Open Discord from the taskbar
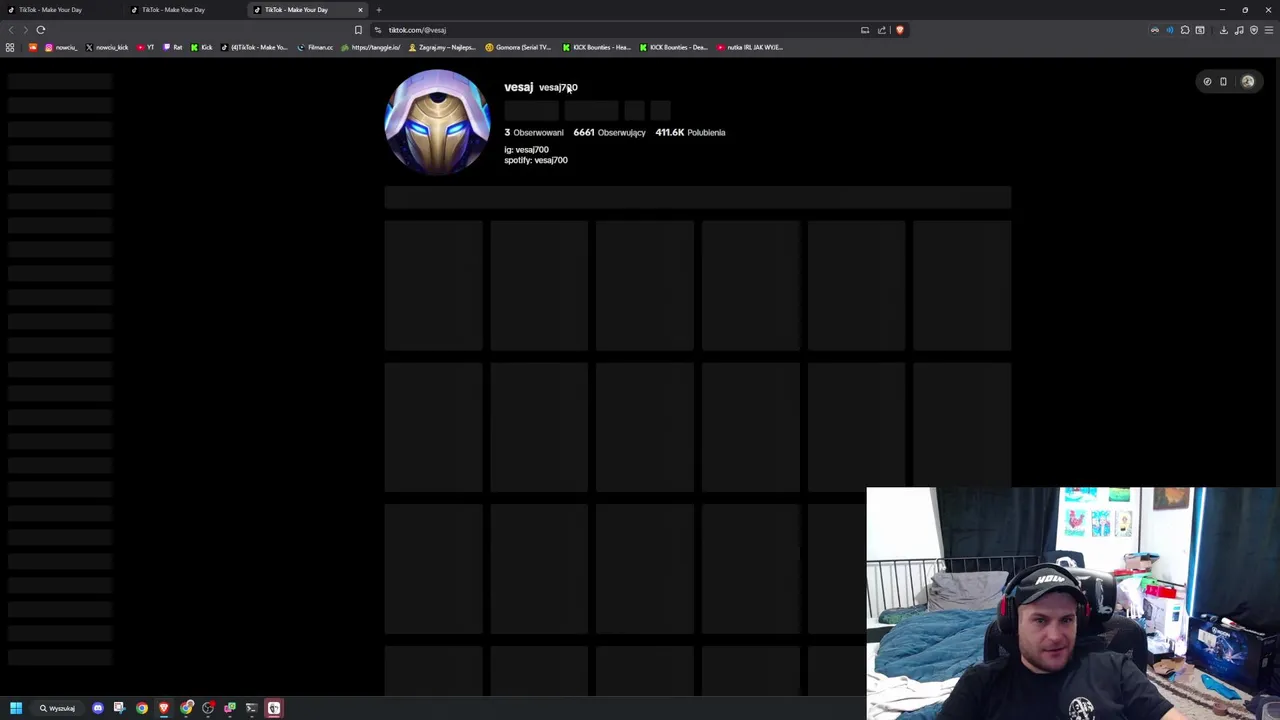The height and width of the screenshot is (720, 1280). [x=98, y=708]
